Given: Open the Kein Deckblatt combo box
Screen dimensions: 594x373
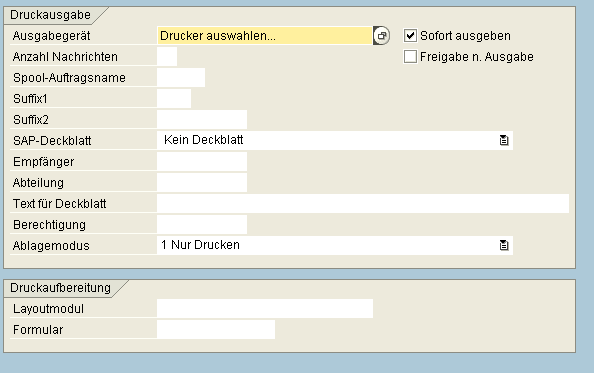Looking at the screenshot, I should coord(335,140).
